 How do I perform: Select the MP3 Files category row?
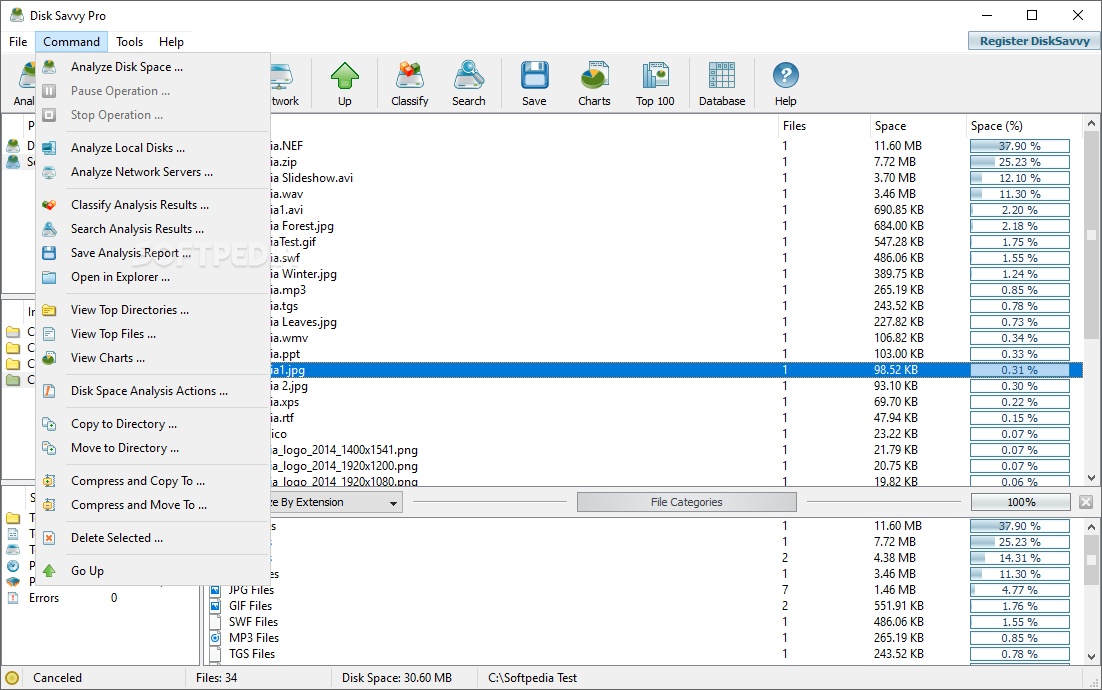click(645, 638)
